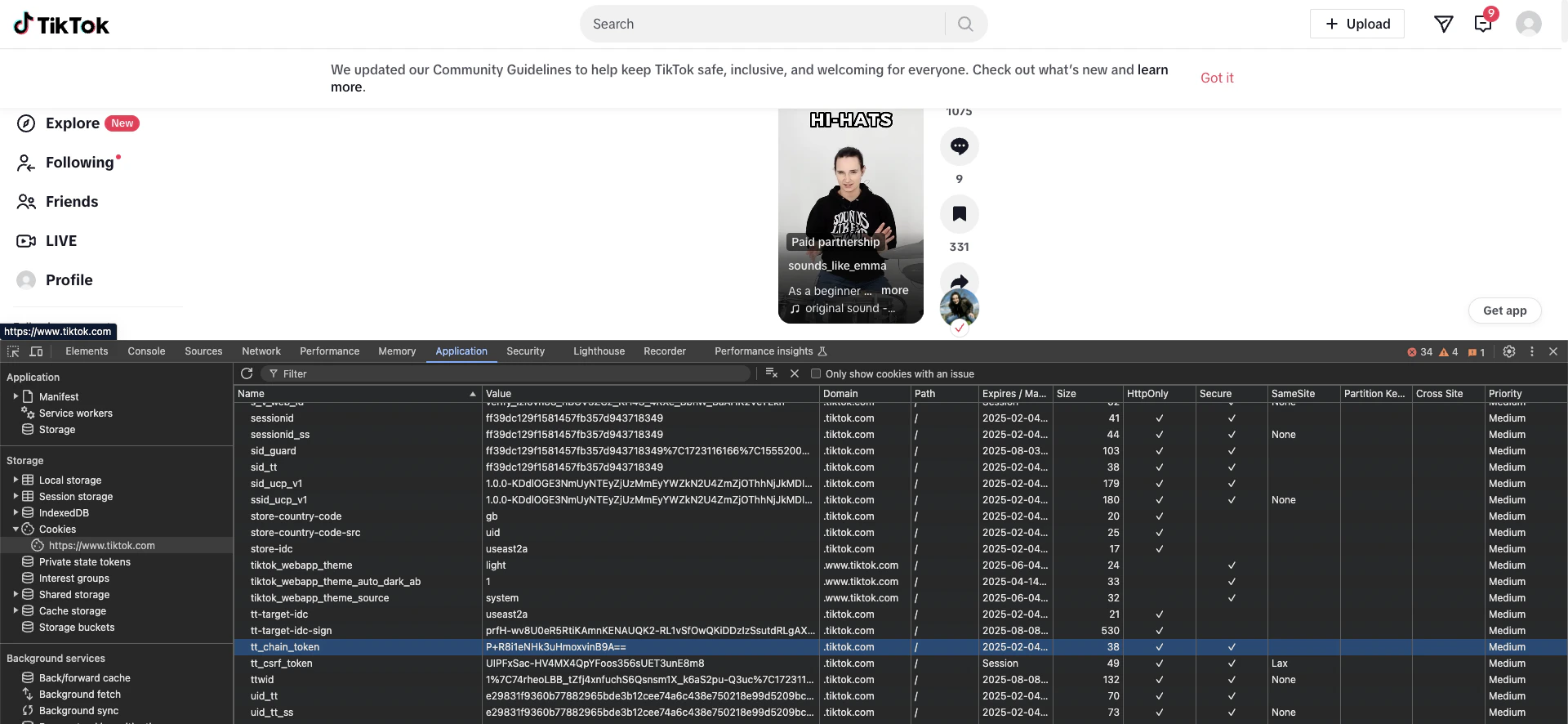Click the search magnifier icon

click(965, 24)
